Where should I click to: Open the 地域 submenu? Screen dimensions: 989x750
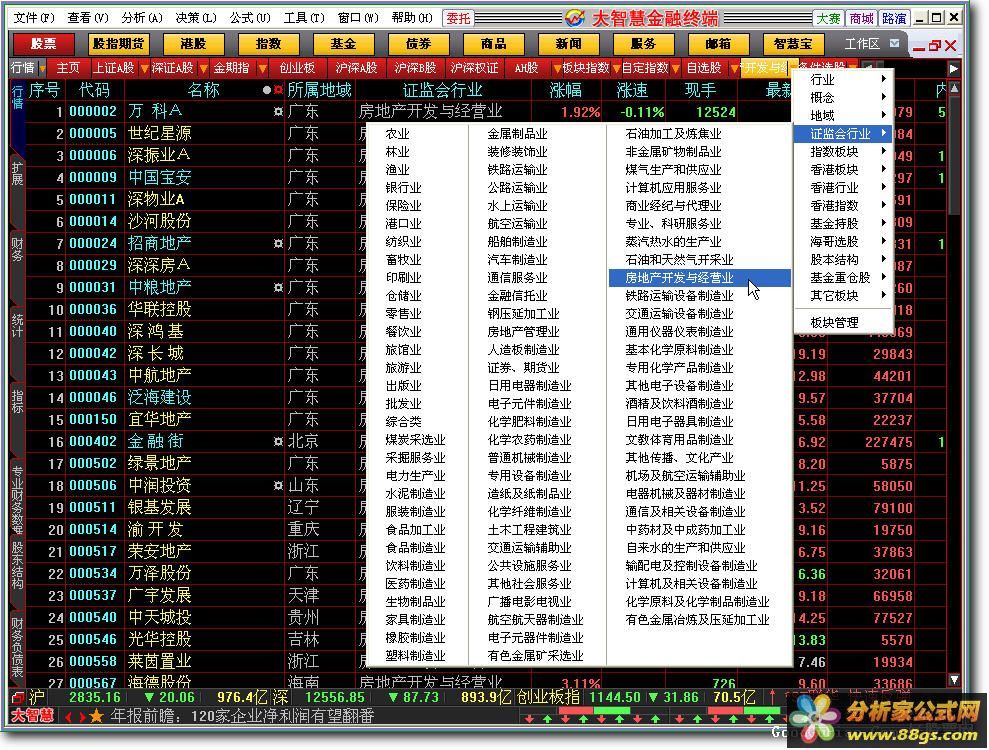(x=843, y=115)
